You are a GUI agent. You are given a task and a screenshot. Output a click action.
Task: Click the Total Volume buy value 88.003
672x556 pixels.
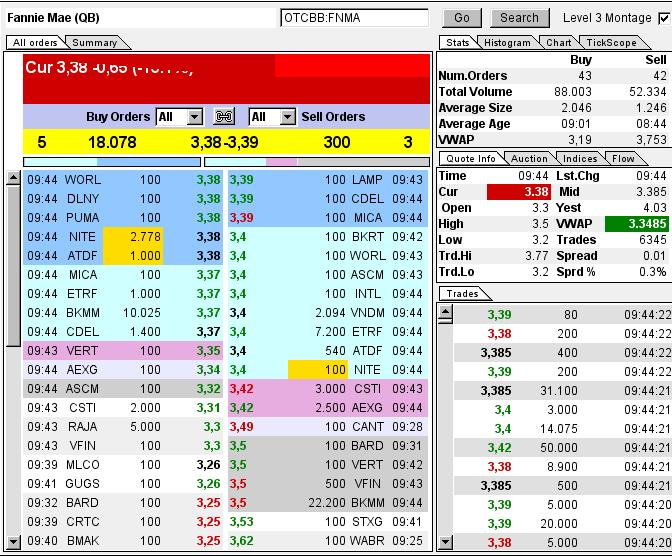click(x=573, y=92)
